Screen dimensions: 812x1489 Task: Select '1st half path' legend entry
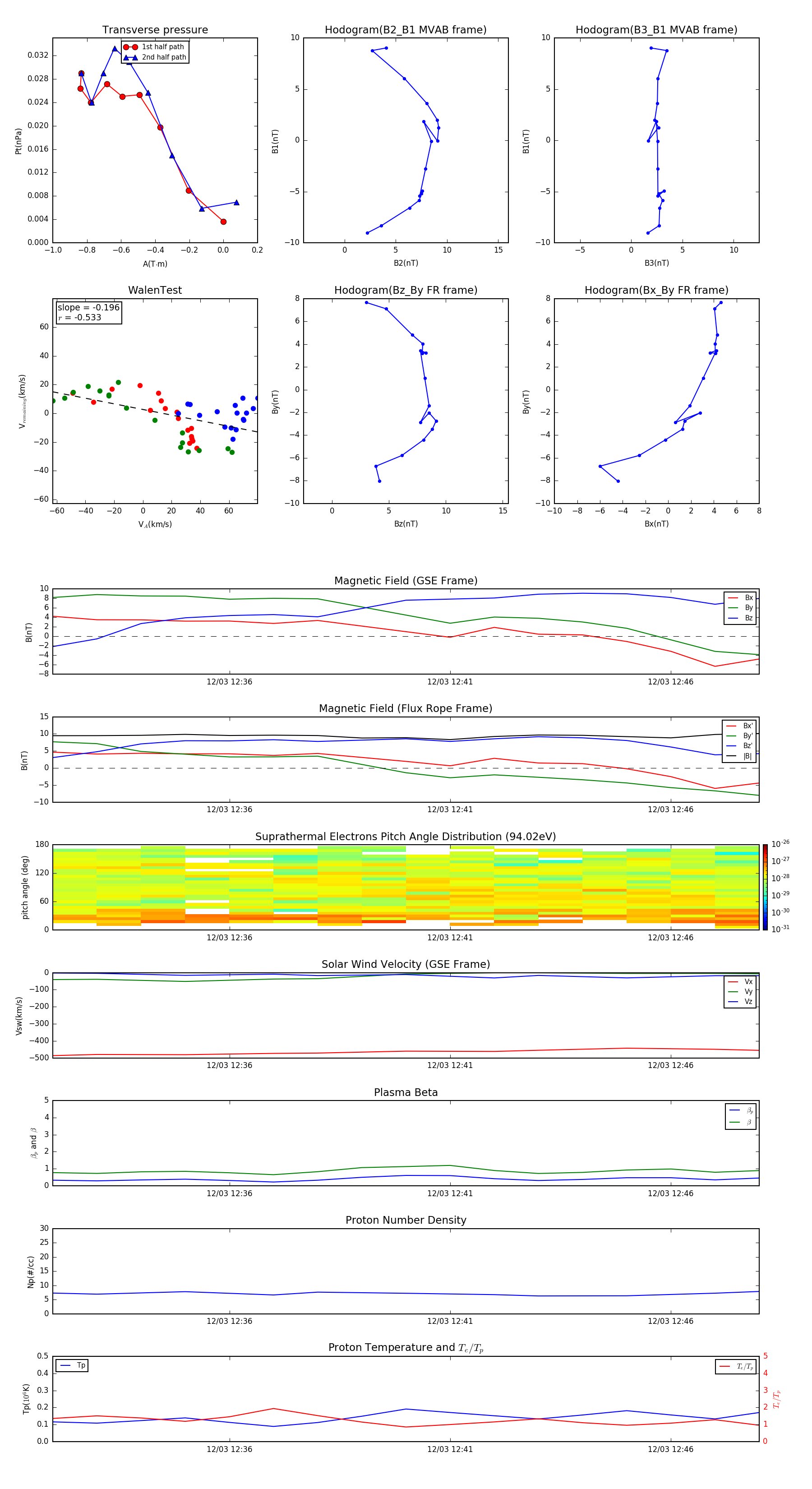[x=154, y=47]
